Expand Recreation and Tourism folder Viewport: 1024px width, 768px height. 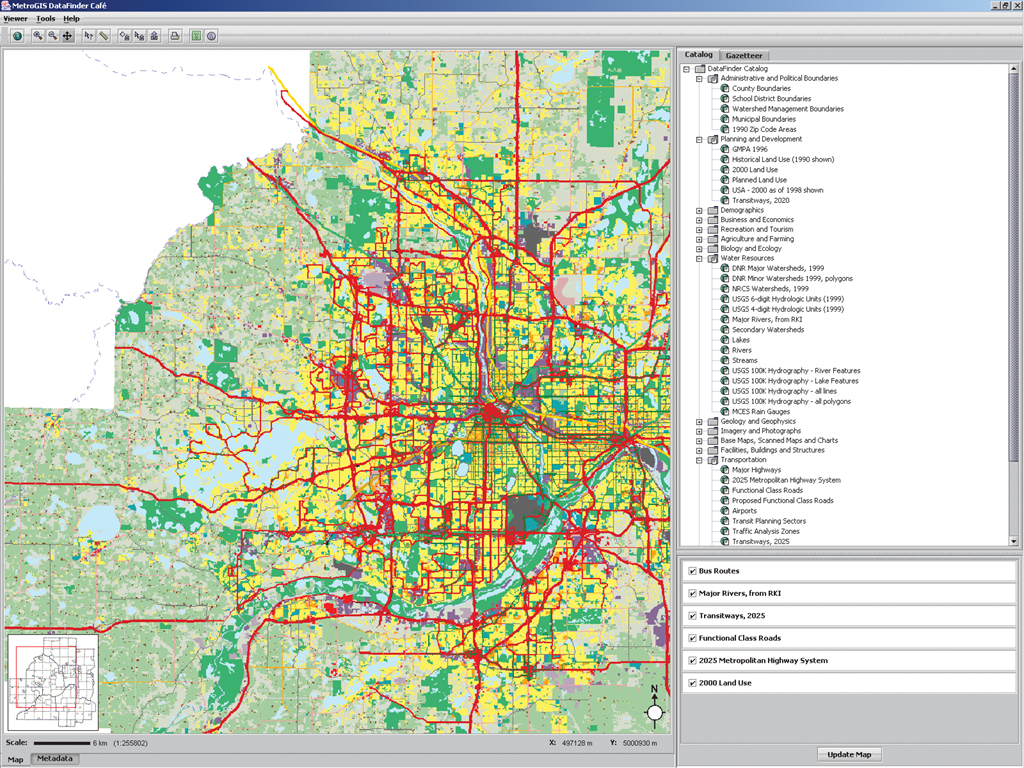pos(699,229)
